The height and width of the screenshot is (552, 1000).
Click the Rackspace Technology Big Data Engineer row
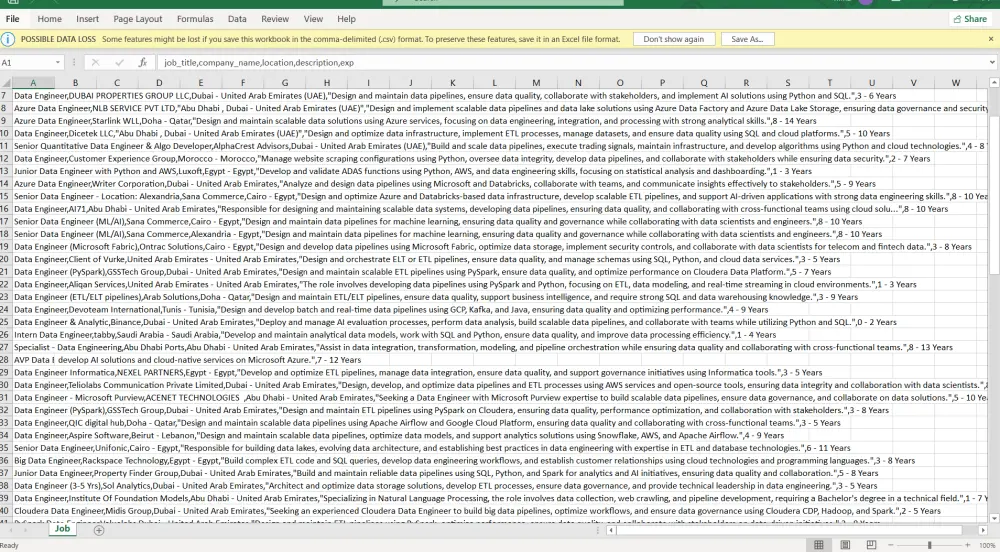click(x=464, y=461)
